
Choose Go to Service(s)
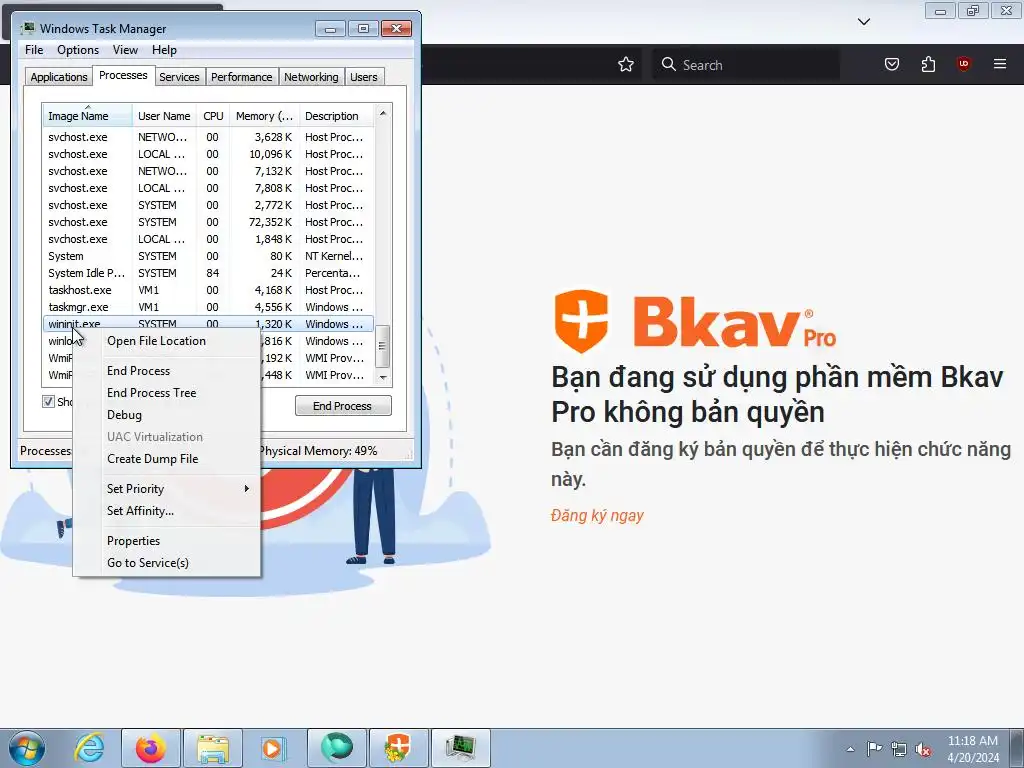point(167,562)
